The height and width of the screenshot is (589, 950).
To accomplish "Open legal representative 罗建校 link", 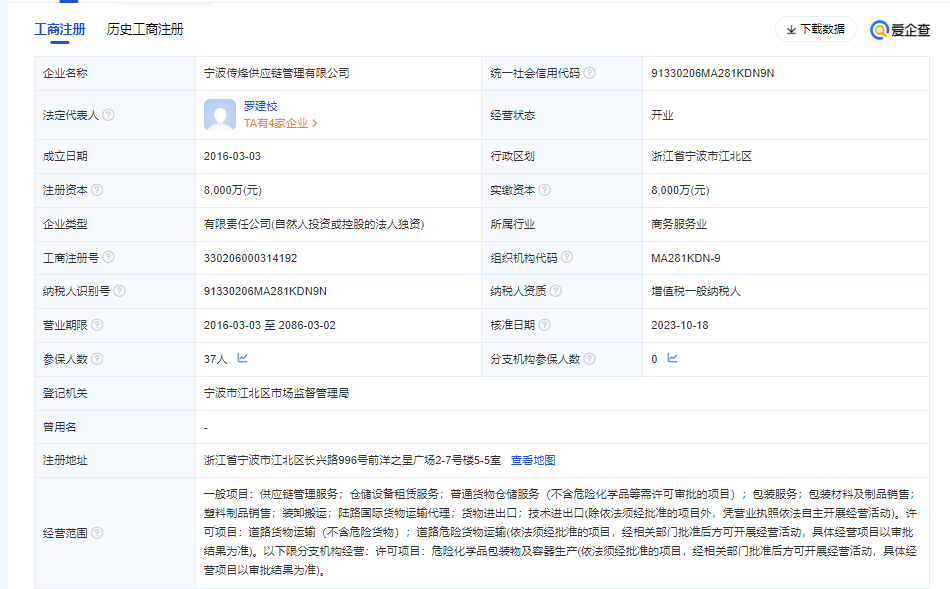I will [x=260, y=106].
